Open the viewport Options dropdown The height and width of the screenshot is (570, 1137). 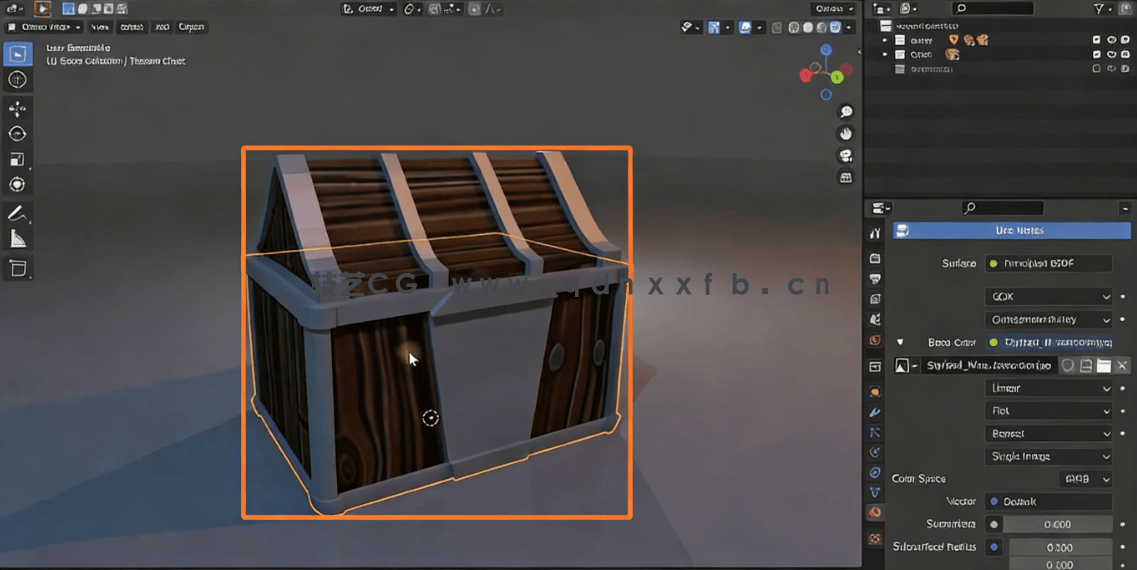(x=835, y=9)
